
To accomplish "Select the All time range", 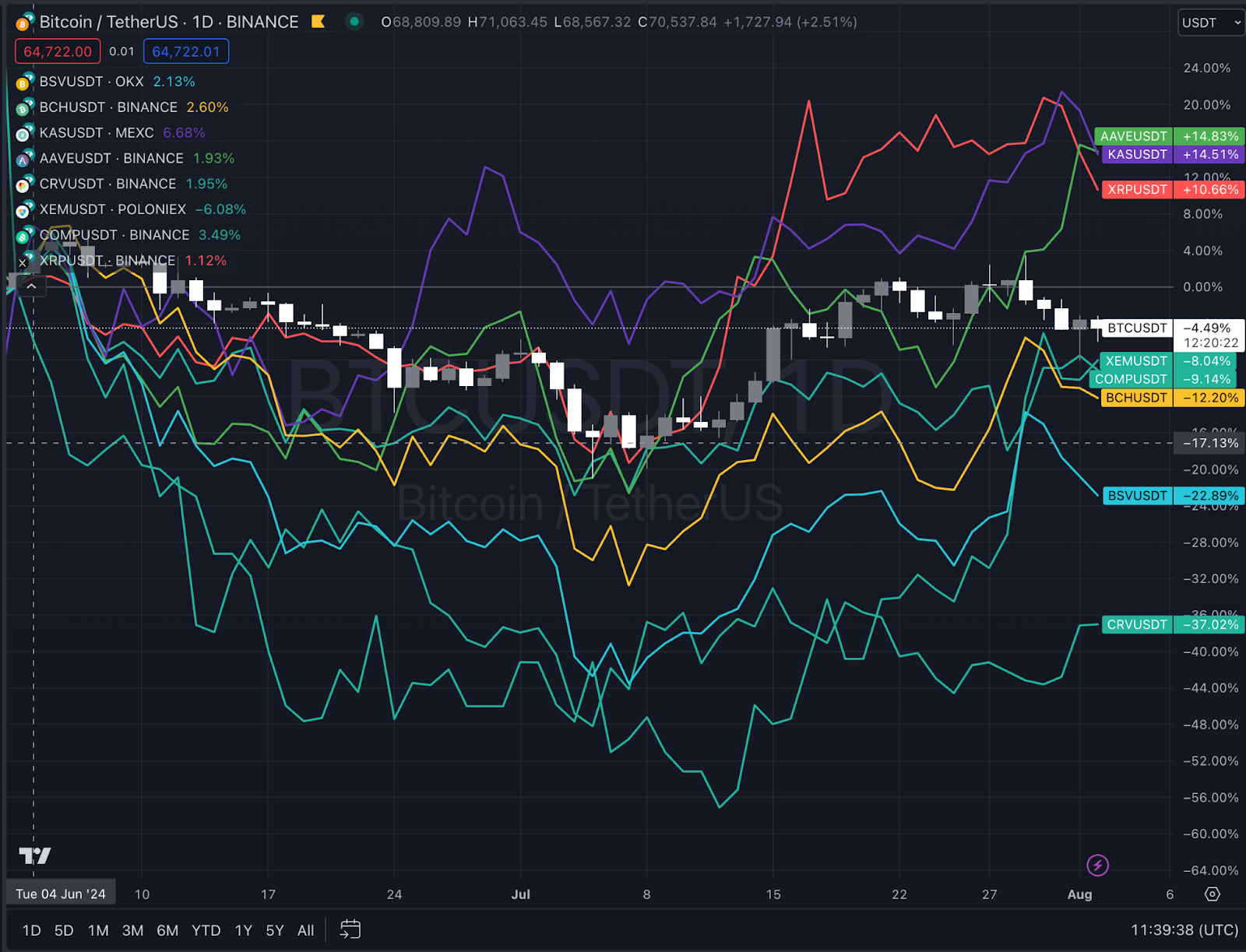I will tap(306, 930).
